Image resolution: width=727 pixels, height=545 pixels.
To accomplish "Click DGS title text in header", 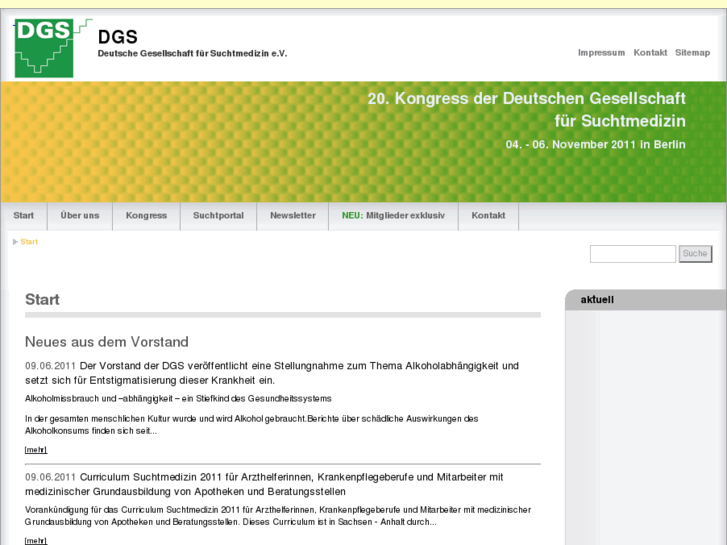I will (x=118, y=37).
